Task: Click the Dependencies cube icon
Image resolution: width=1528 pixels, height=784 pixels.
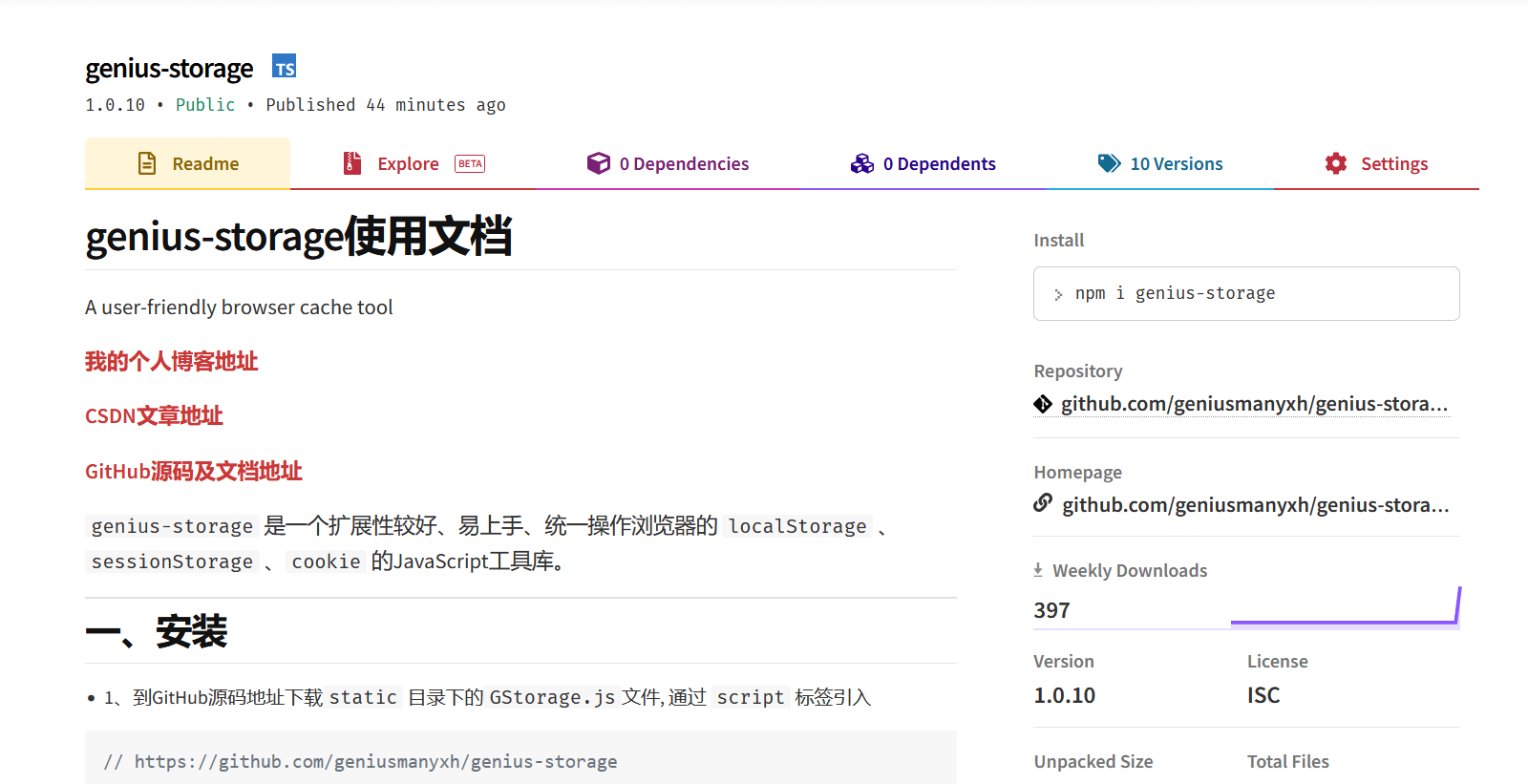Action: (x=599, y=163)
